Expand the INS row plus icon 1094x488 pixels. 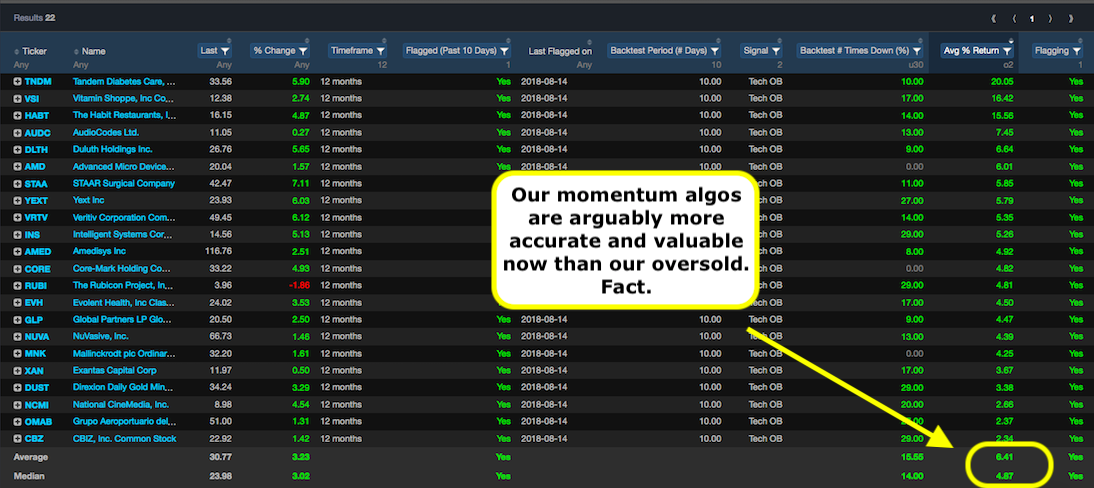17,235
